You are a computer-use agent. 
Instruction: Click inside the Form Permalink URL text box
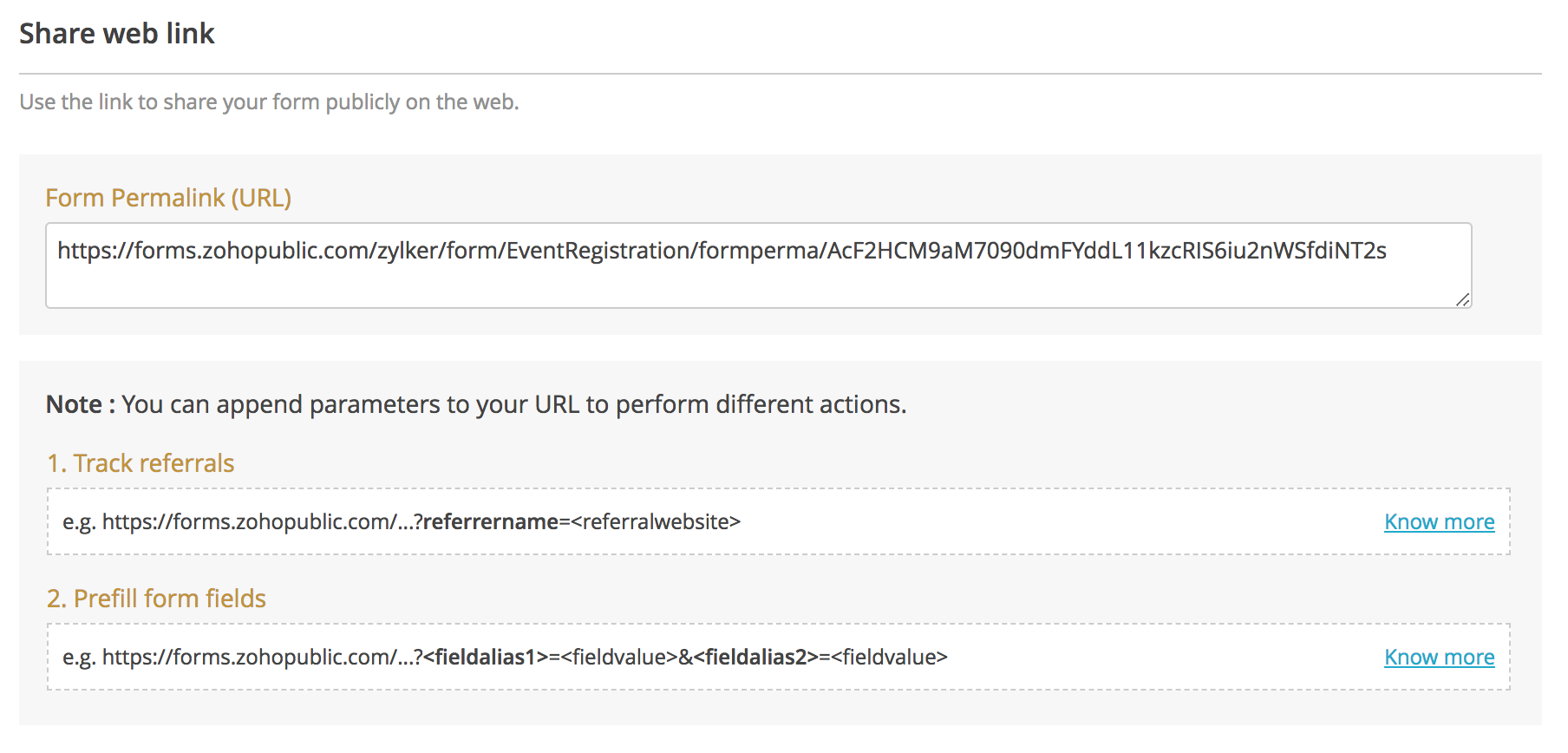pyautogui.click(x=758, y=279)
